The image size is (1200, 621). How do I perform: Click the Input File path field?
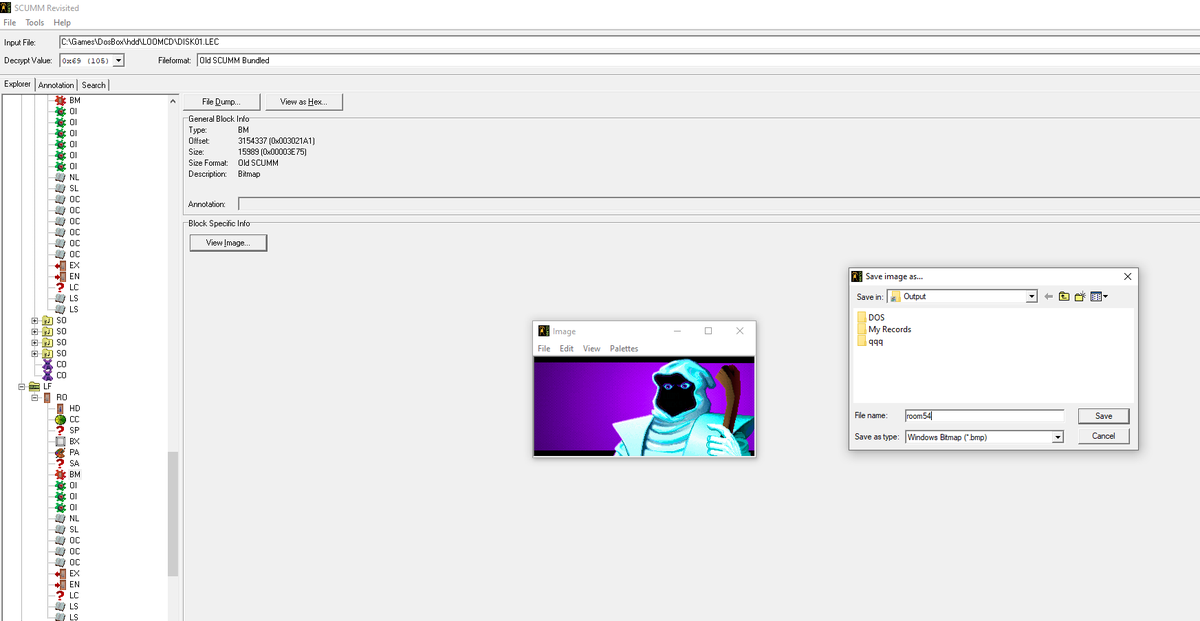[x=628, y=41]
